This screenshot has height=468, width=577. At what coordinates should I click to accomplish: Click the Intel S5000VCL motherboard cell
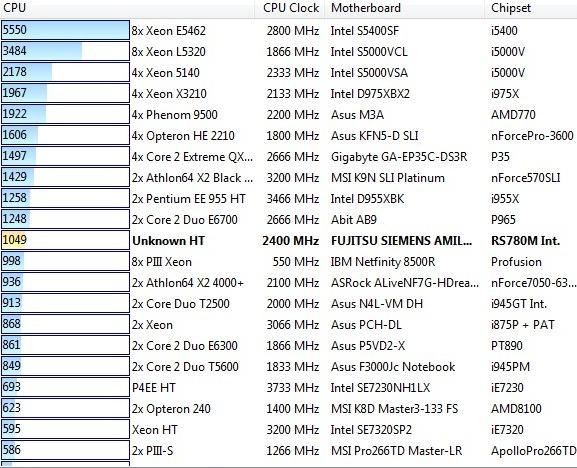pos(369,52)
